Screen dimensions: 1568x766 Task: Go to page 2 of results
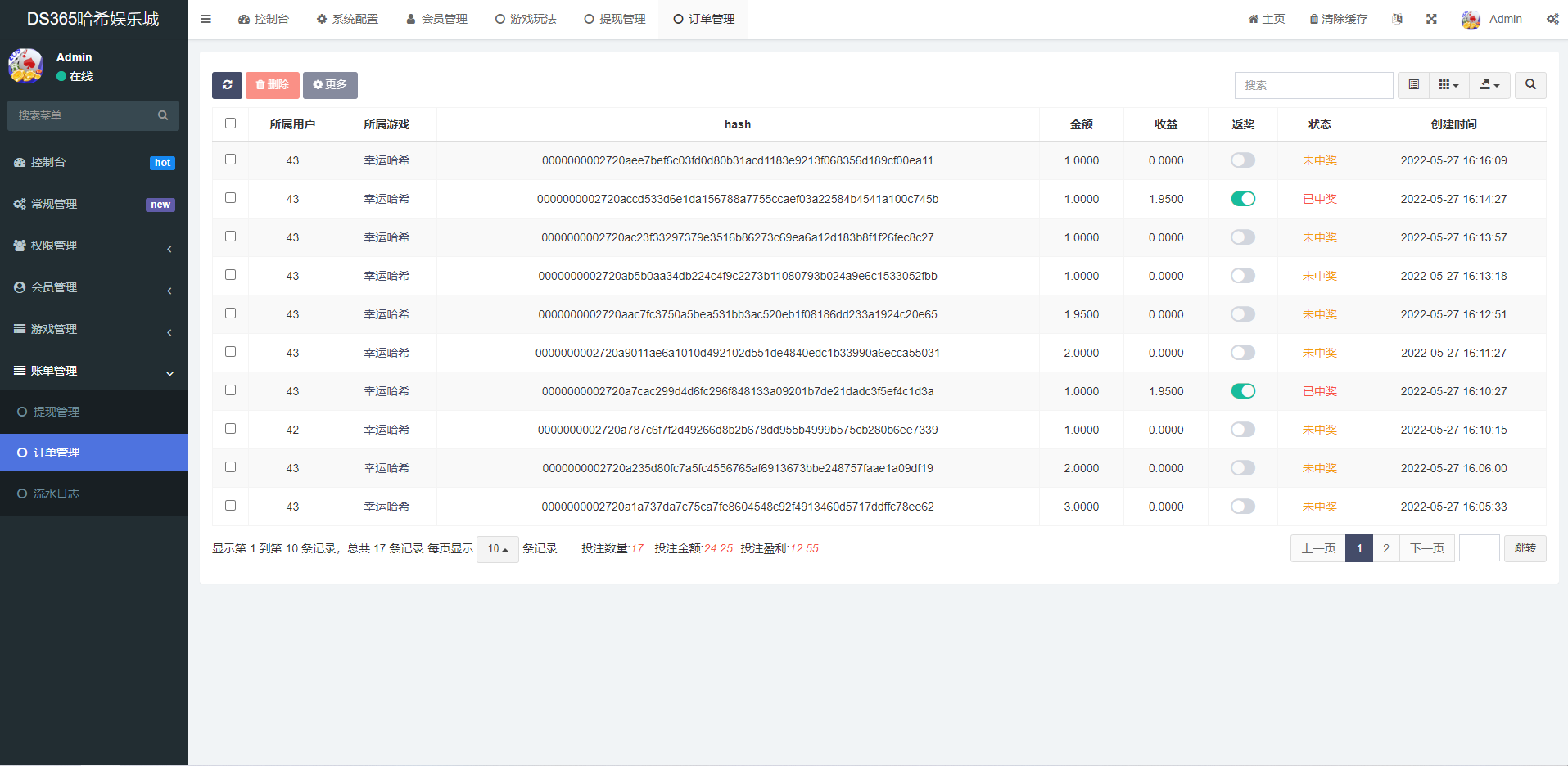[x=1385, y=548]
